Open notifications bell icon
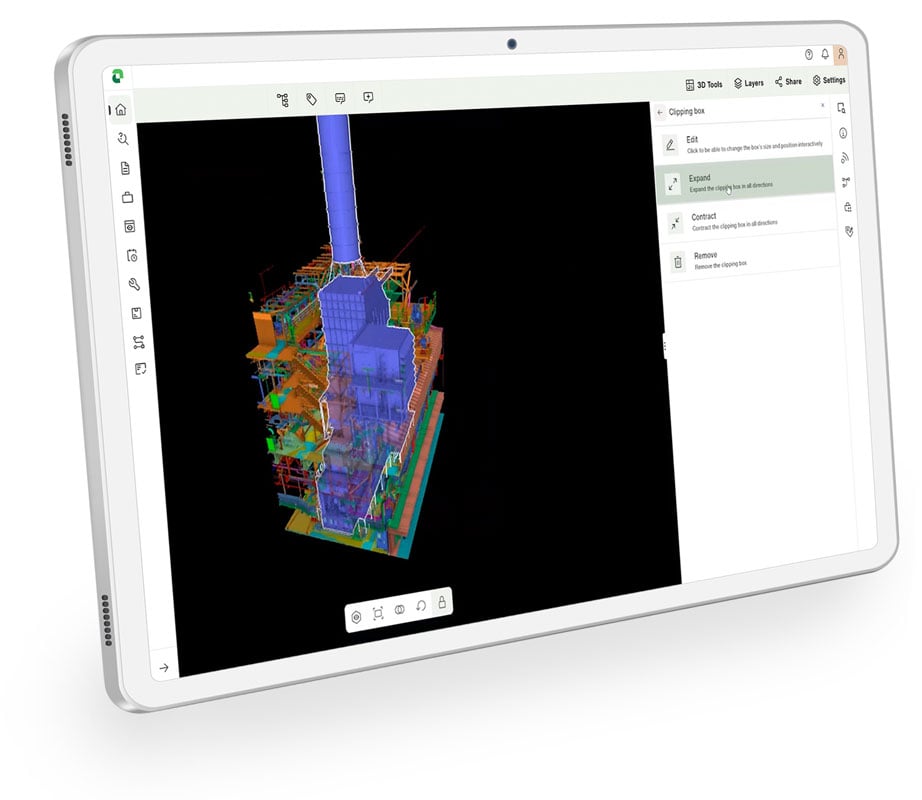 825,55
